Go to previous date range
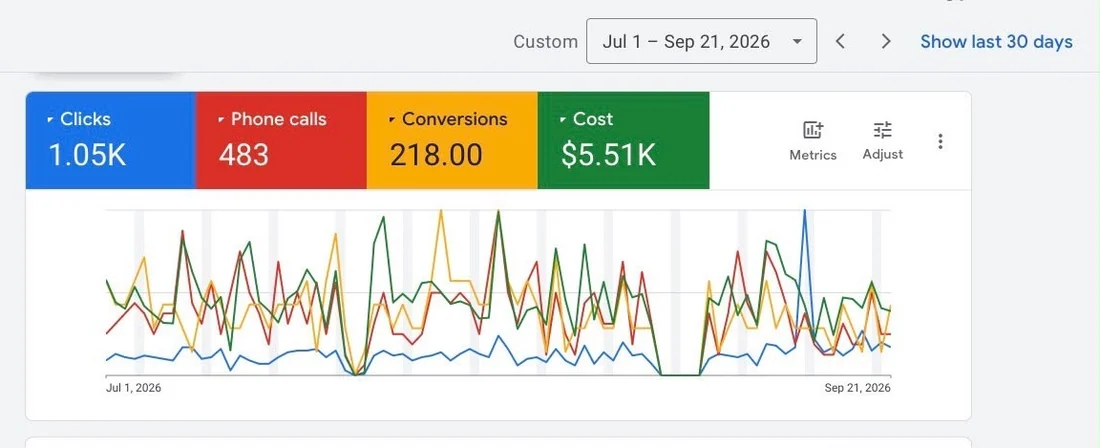1100x448 pixels. pyautogui.click(x=840, y=41)
